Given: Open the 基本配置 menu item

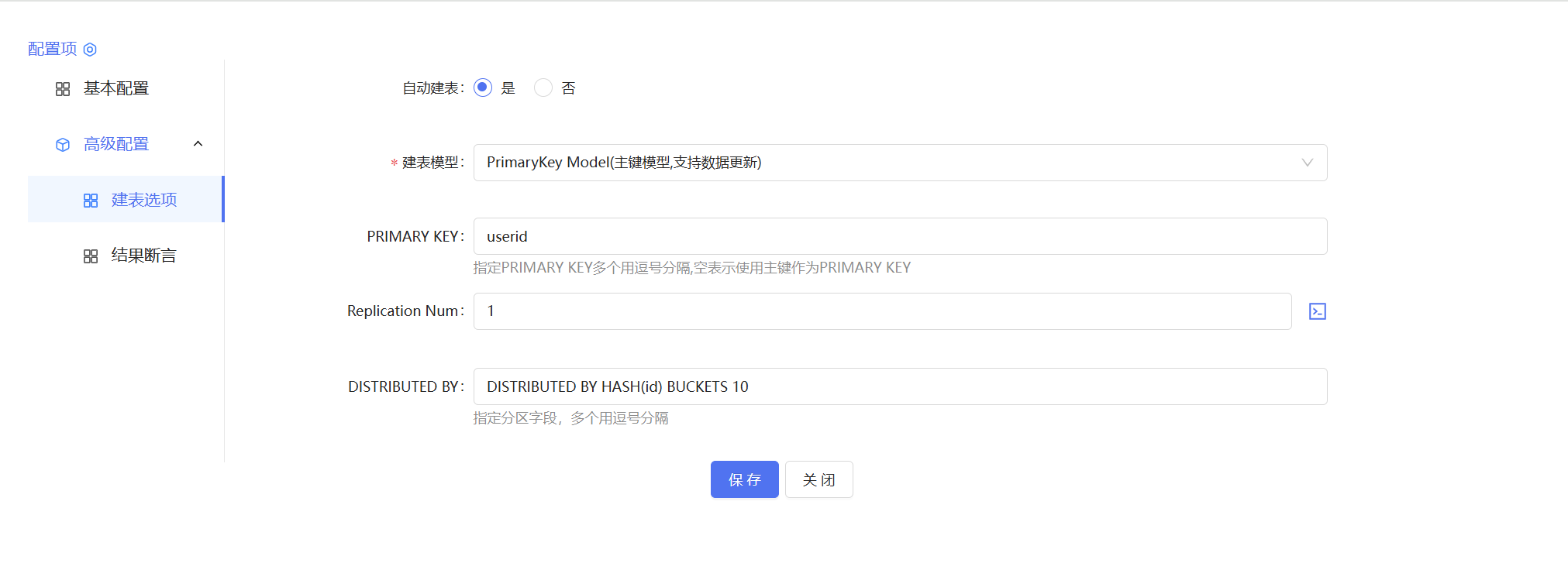Looking at the screenshot, I should point(116,89).
